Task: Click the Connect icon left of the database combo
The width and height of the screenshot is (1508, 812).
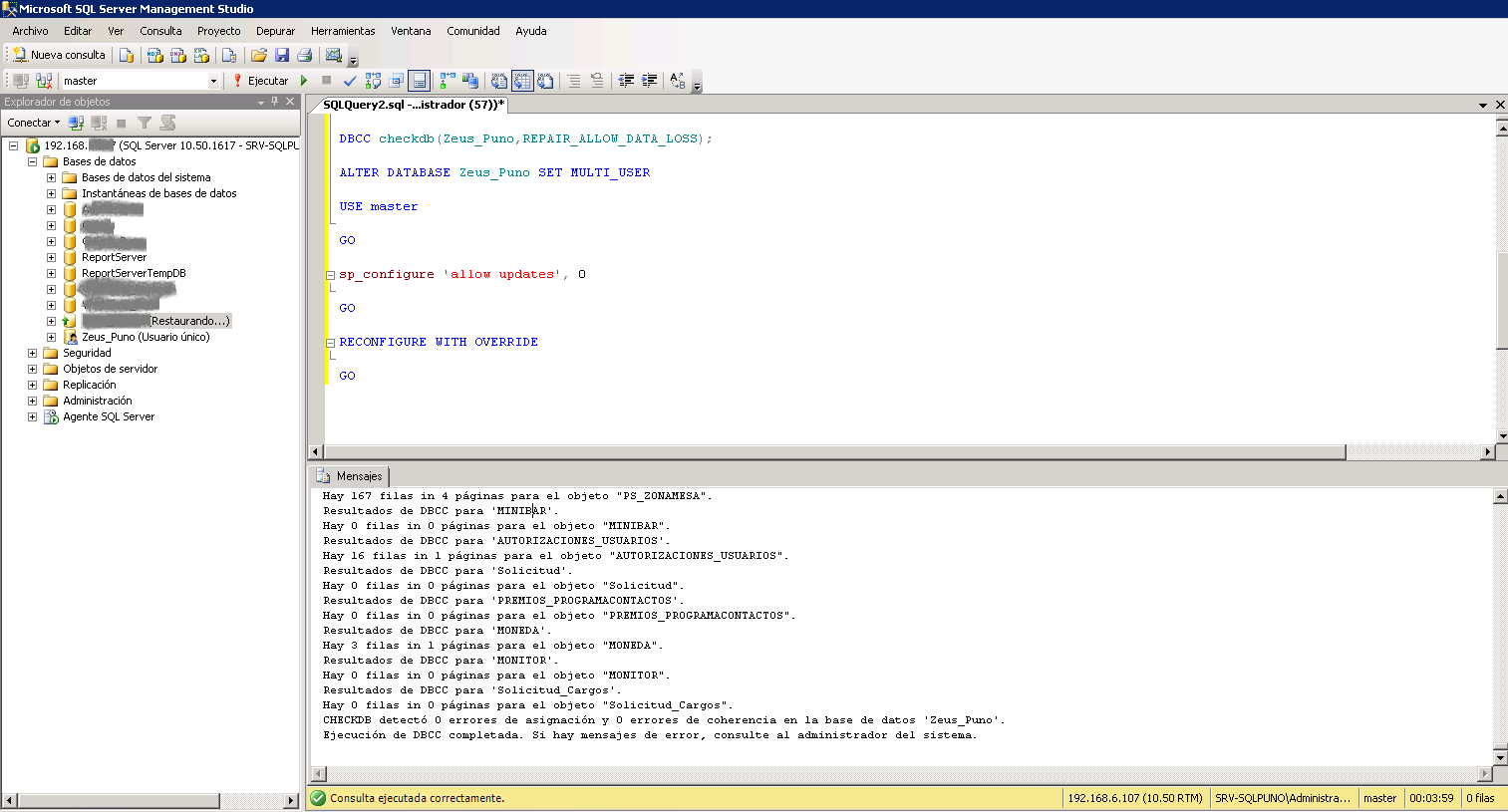Action: pos(21,81)
